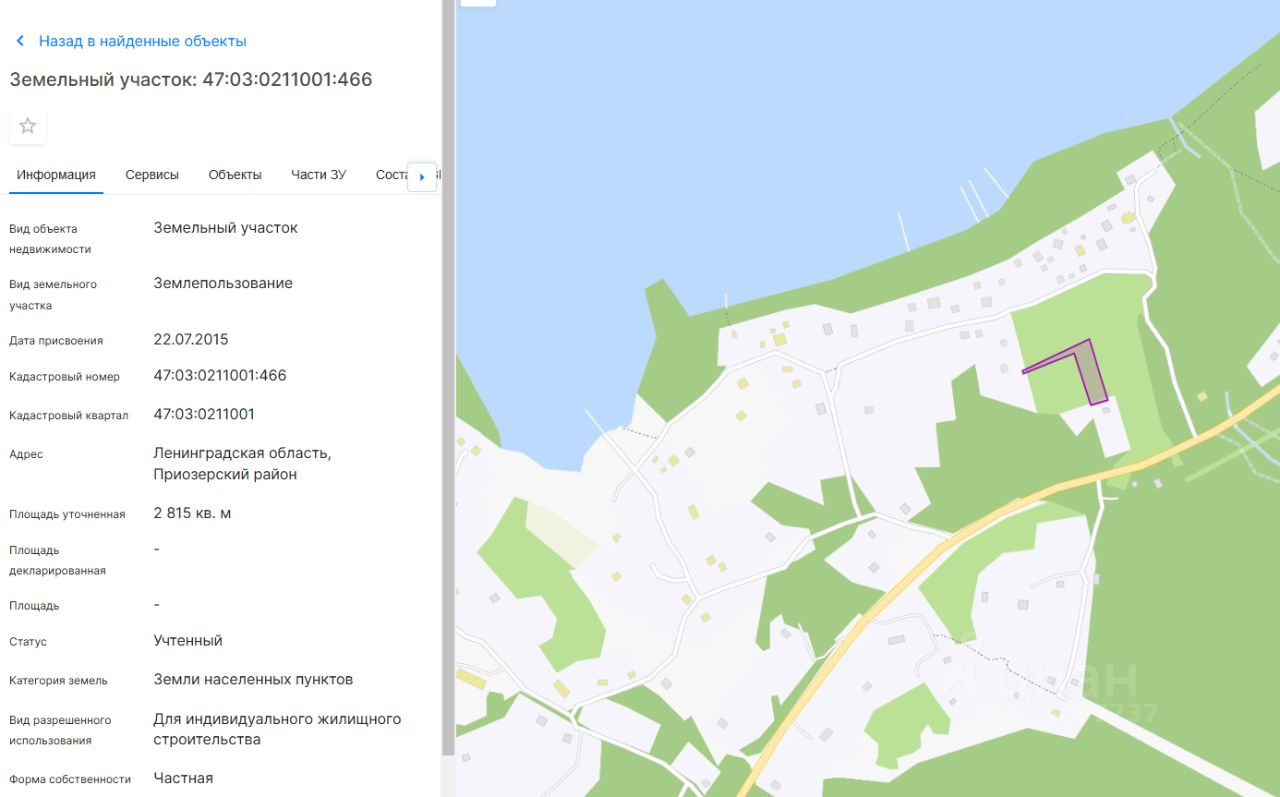The height and width of the screenshot is (797, 1280).
Task: Switch to the Части ЗУ tab
Action: pyautogui.click(x=318, y=175)
